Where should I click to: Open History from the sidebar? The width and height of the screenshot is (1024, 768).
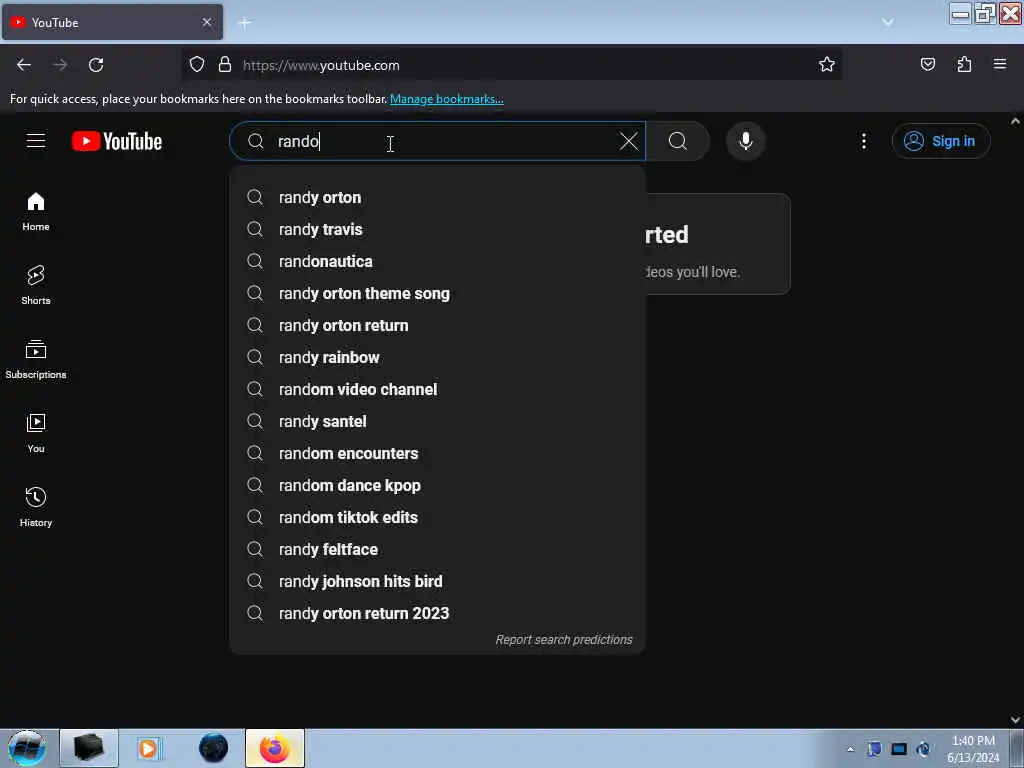tap(36, 507)
